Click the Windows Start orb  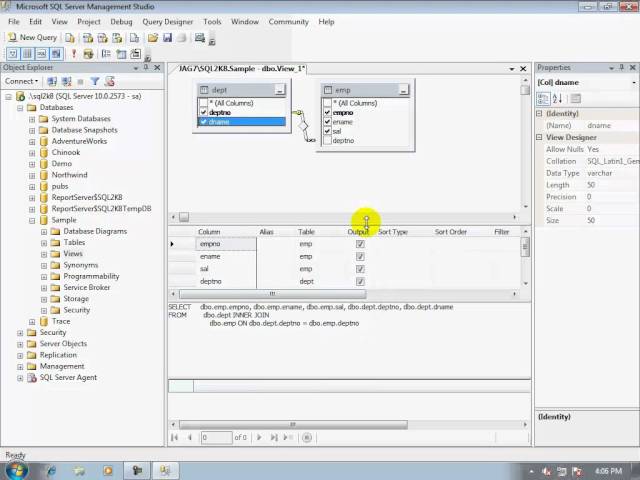click(16, 470)
